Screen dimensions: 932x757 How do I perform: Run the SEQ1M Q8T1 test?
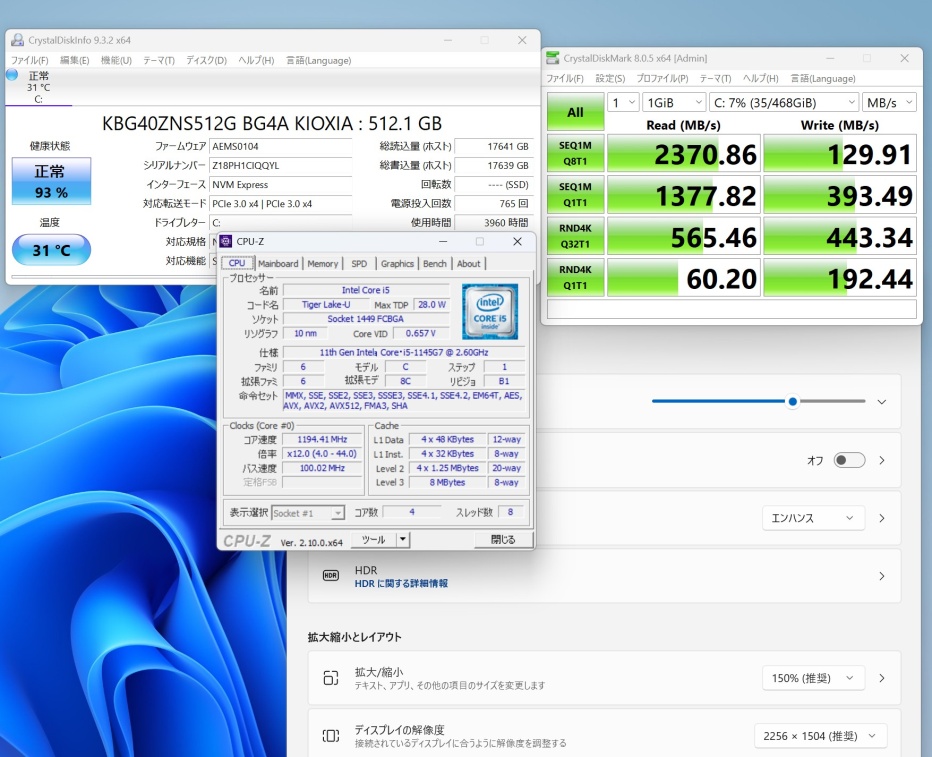point(575,152)
